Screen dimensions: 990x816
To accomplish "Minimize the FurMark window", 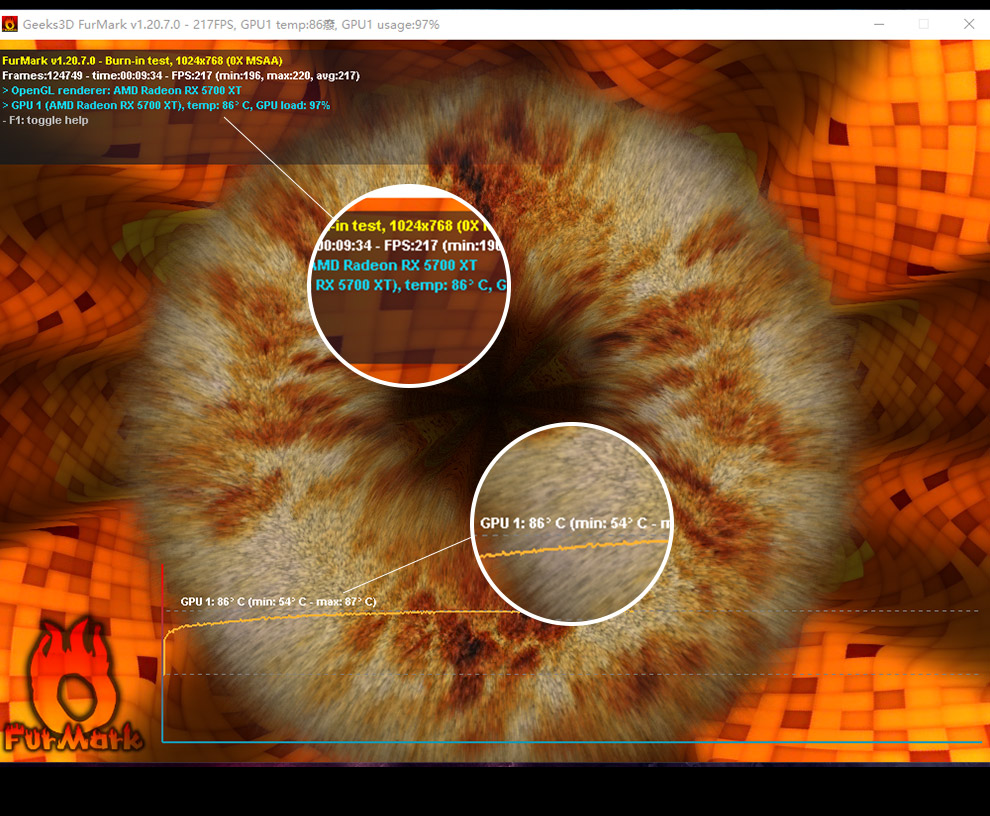I will click(879, 24).
